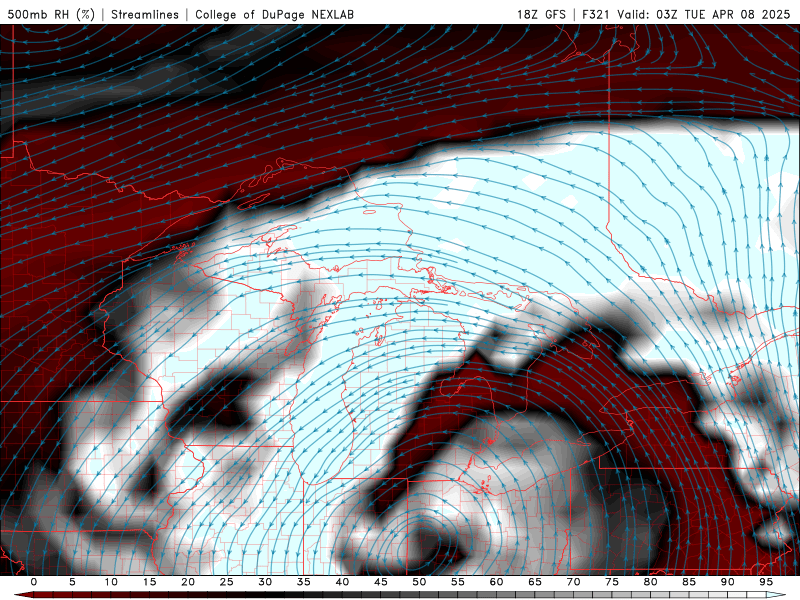The width and height of the screenshot is (800, 600).
Task: Click the "40" color scale label
Action: click(342, 582)
